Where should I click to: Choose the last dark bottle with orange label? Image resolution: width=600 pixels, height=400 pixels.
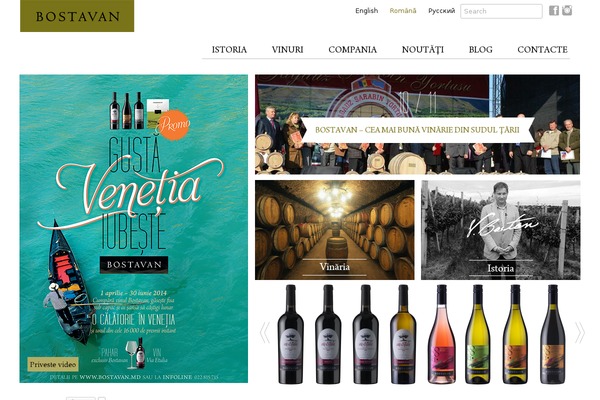(x=553, y=334)
